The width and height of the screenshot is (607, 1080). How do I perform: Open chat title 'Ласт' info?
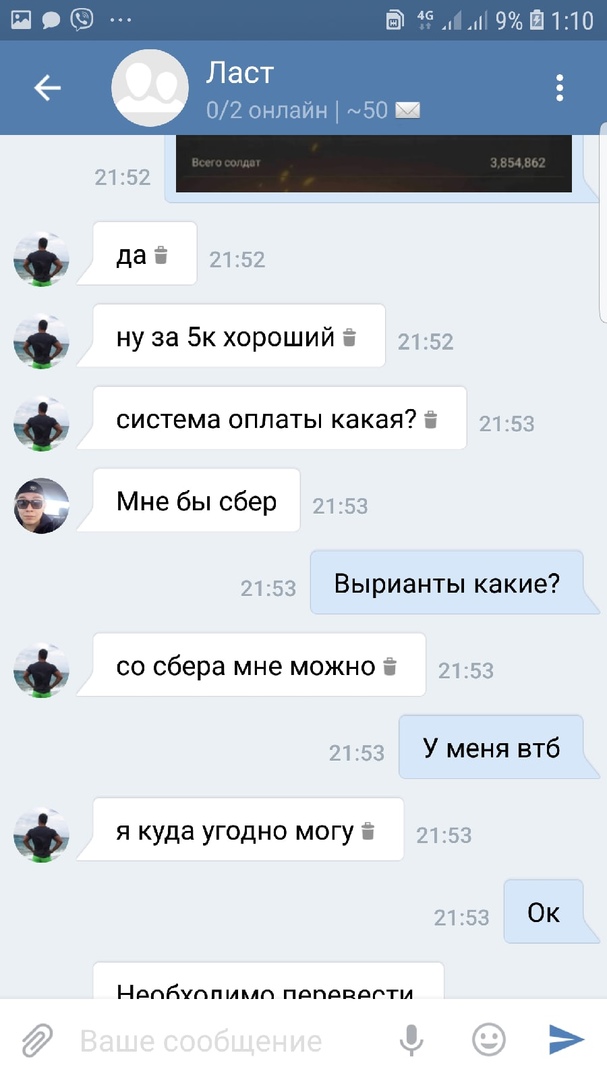click(240, 74)
